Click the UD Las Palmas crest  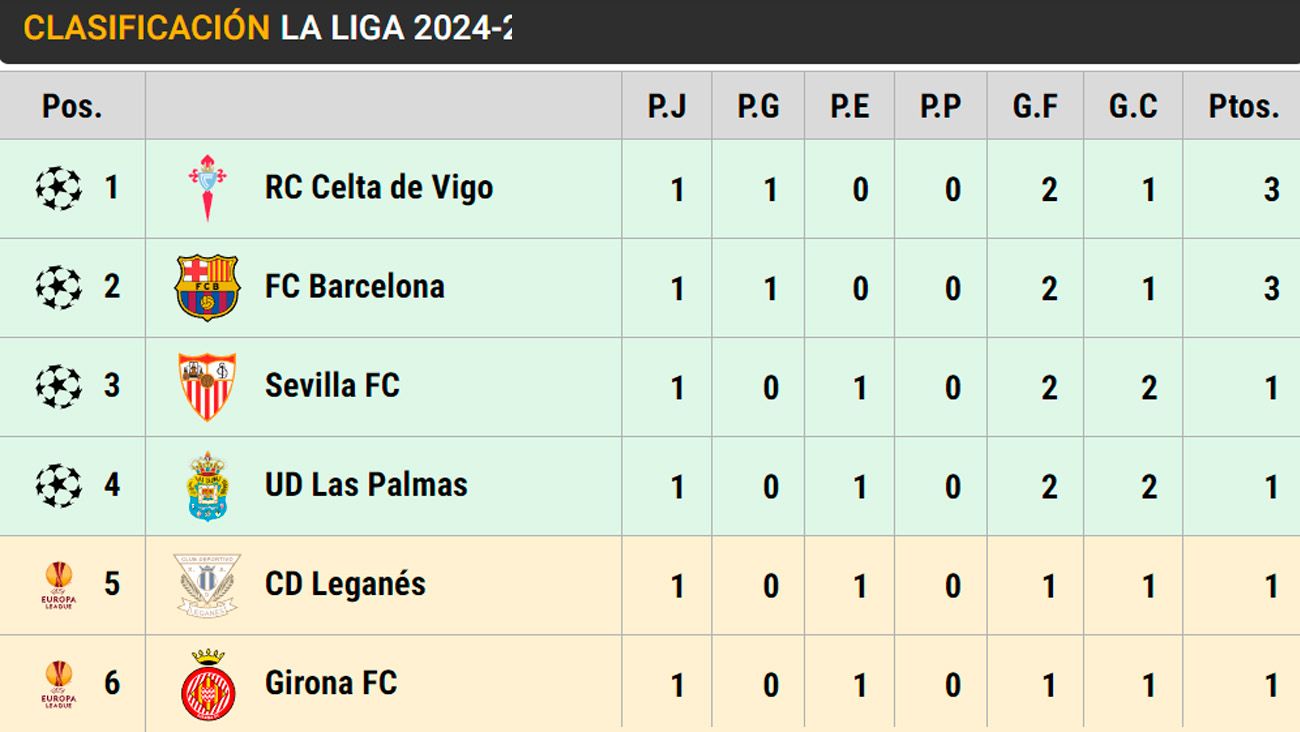(207, 486)
